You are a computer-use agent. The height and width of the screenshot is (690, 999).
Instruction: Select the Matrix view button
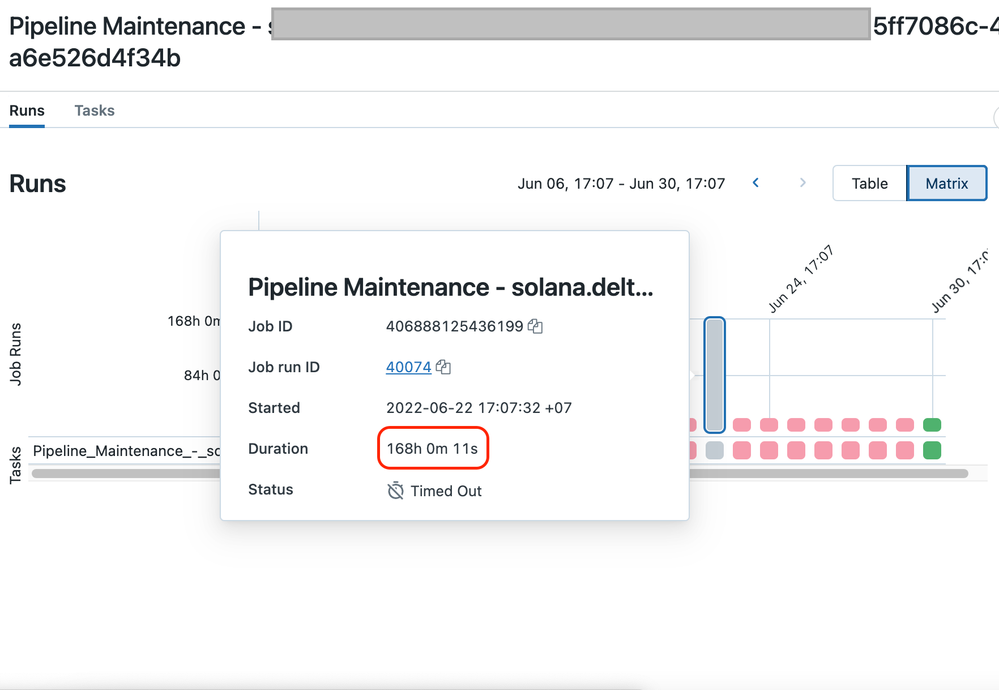point(946,183)
